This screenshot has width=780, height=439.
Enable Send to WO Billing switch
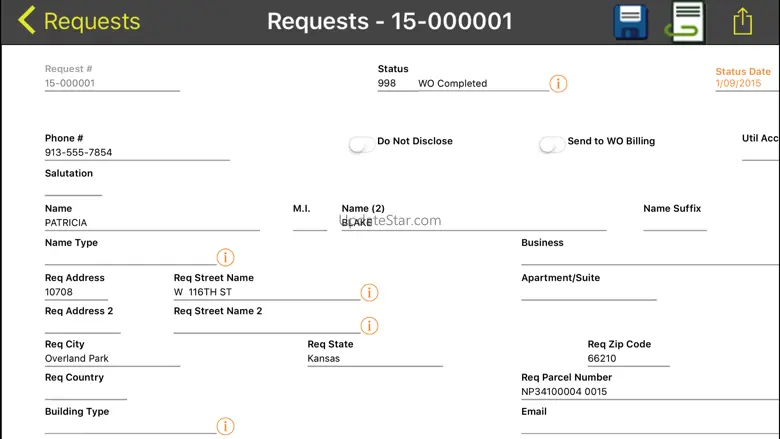tap(551, 144)
